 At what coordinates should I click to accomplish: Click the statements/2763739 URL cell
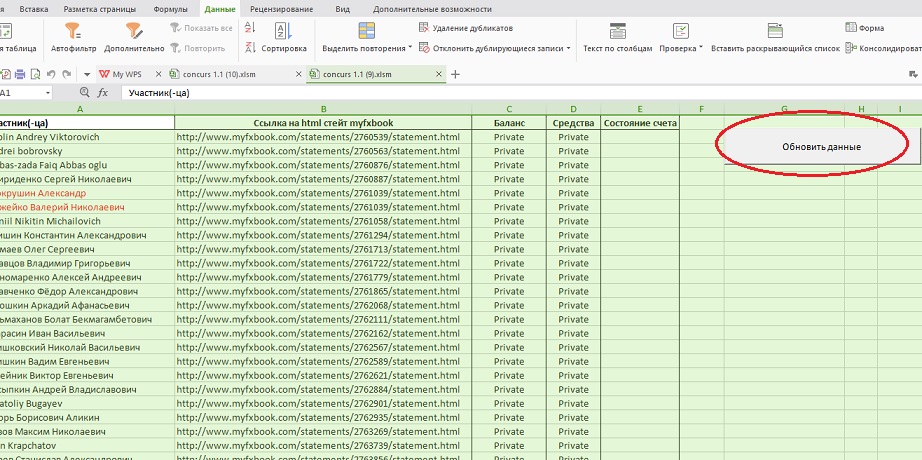pos(323,445)
